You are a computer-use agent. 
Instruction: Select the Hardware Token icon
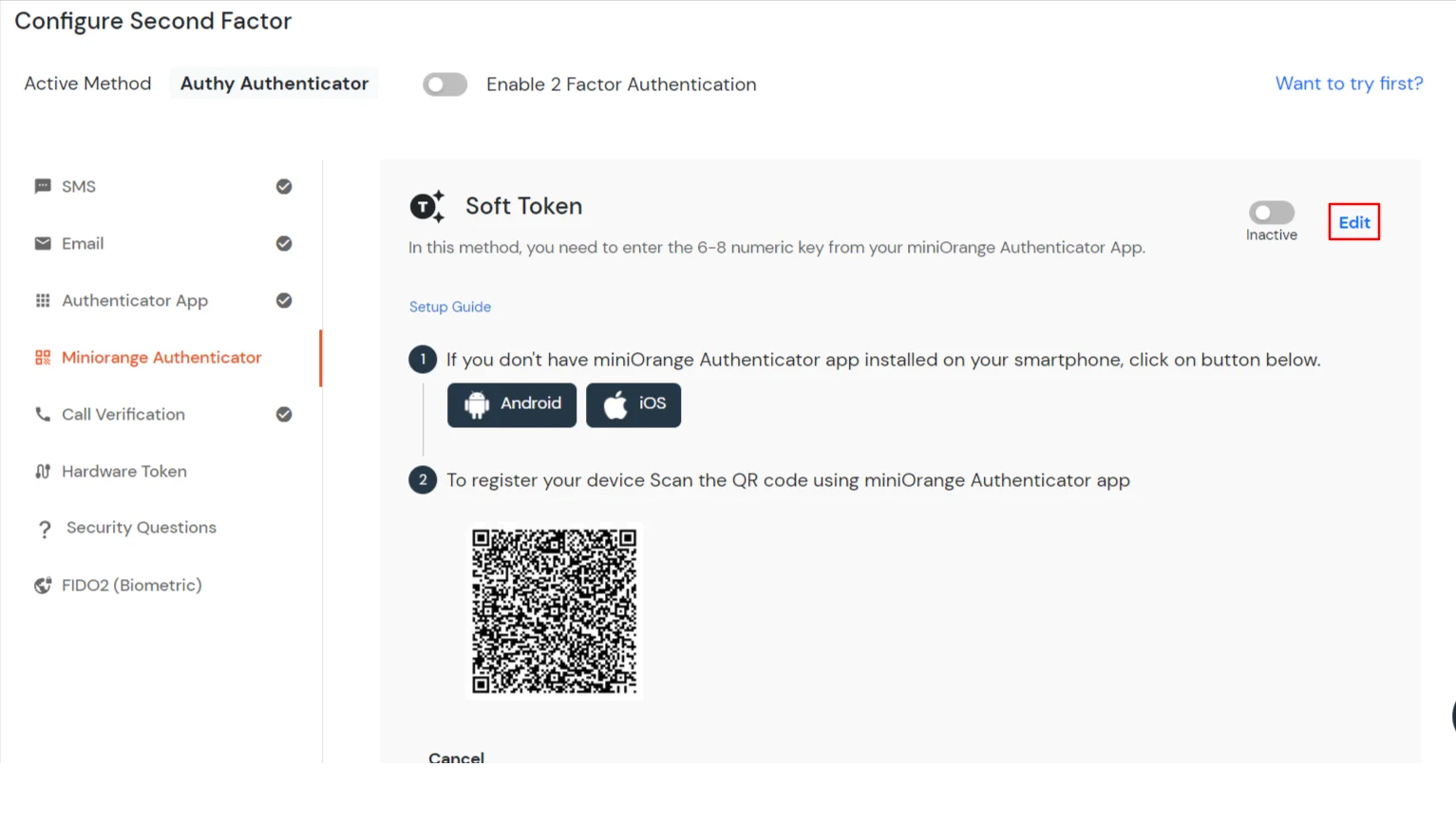tap(42, 471)
